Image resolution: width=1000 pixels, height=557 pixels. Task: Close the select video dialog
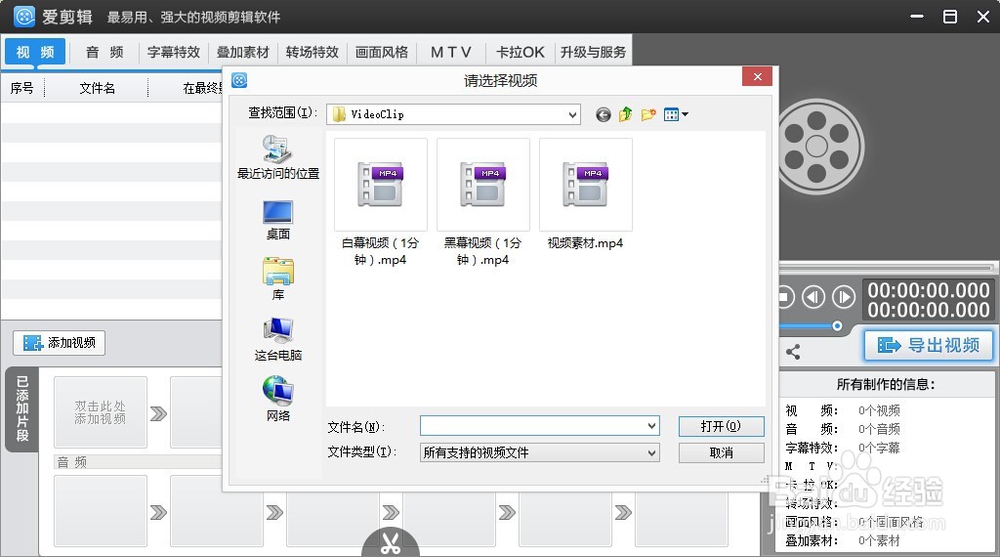click(x=757, y=77)
